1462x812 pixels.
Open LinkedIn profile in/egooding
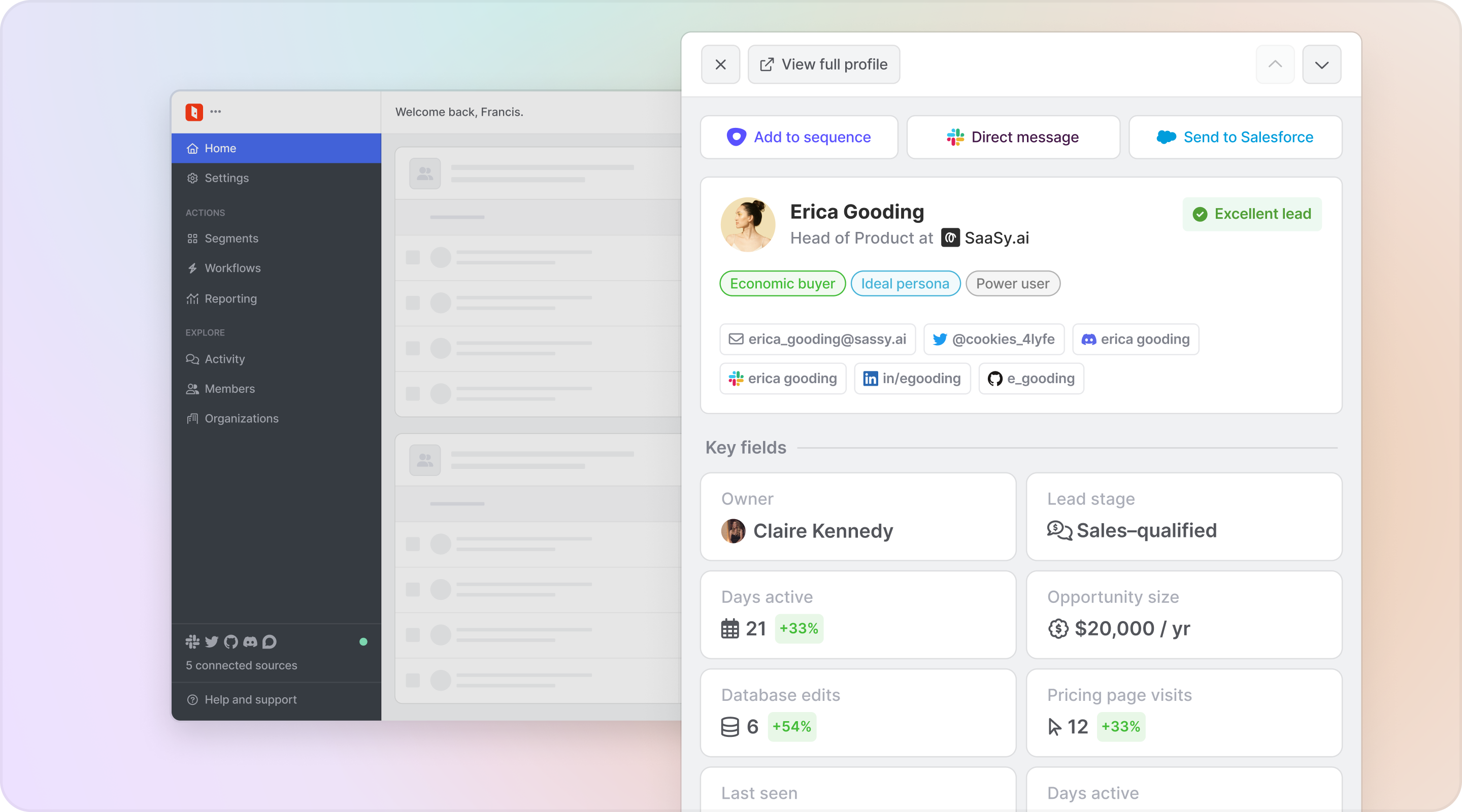[x=912, y=379]
